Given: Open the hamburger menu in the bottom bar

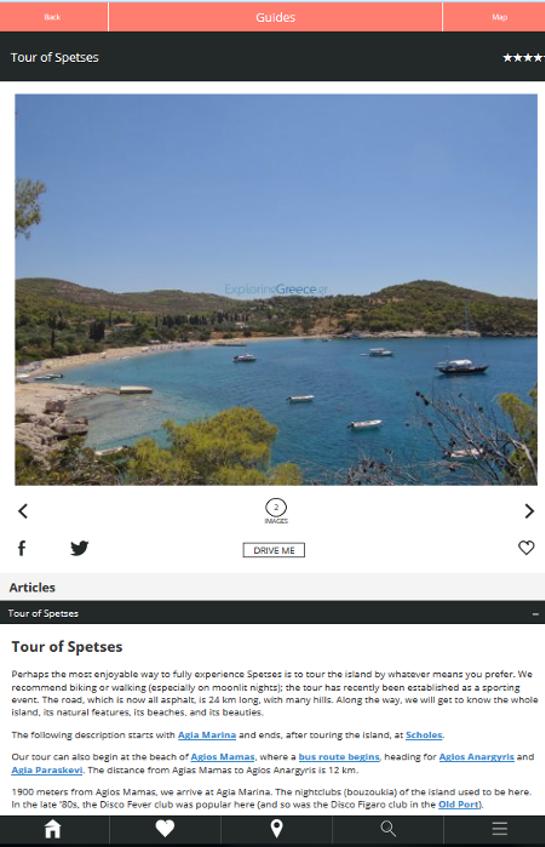Looking at the screenshot, I should tap(500, 829).
